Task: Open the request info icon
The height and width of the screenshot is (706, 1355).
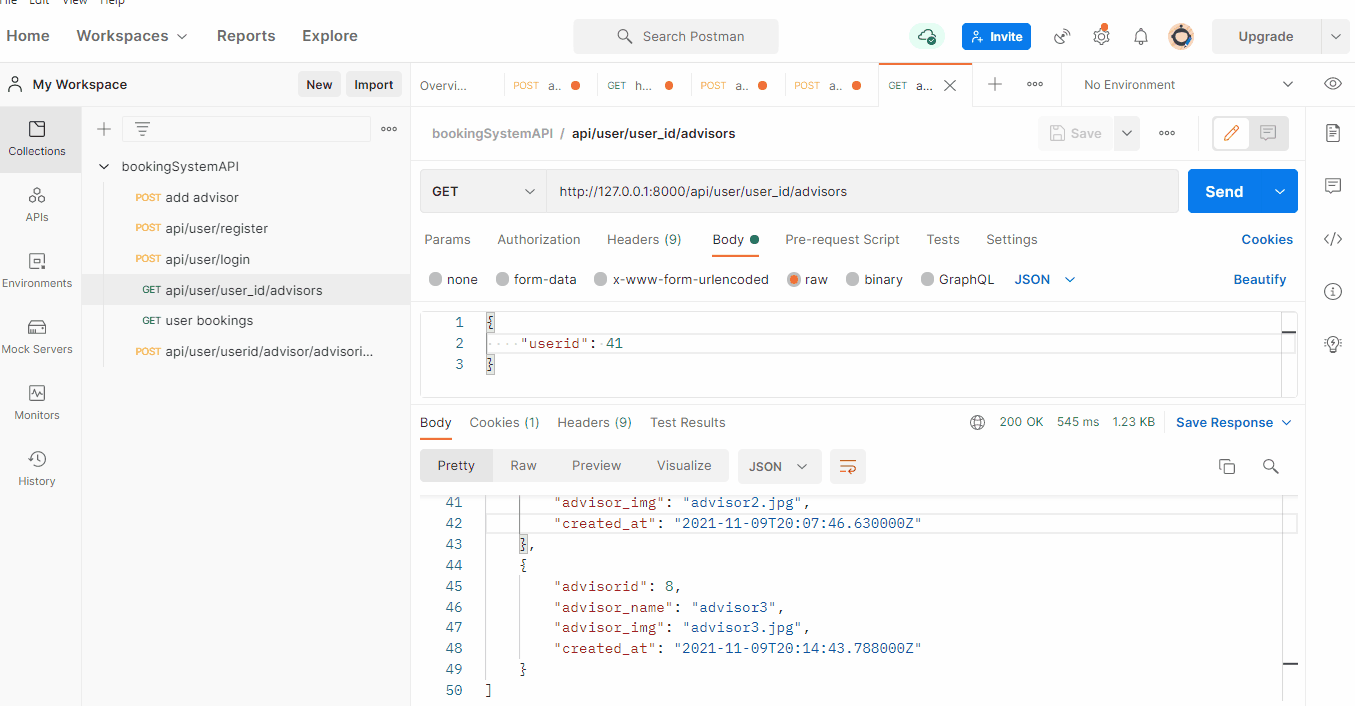Action: click(x=1333, y=292)
